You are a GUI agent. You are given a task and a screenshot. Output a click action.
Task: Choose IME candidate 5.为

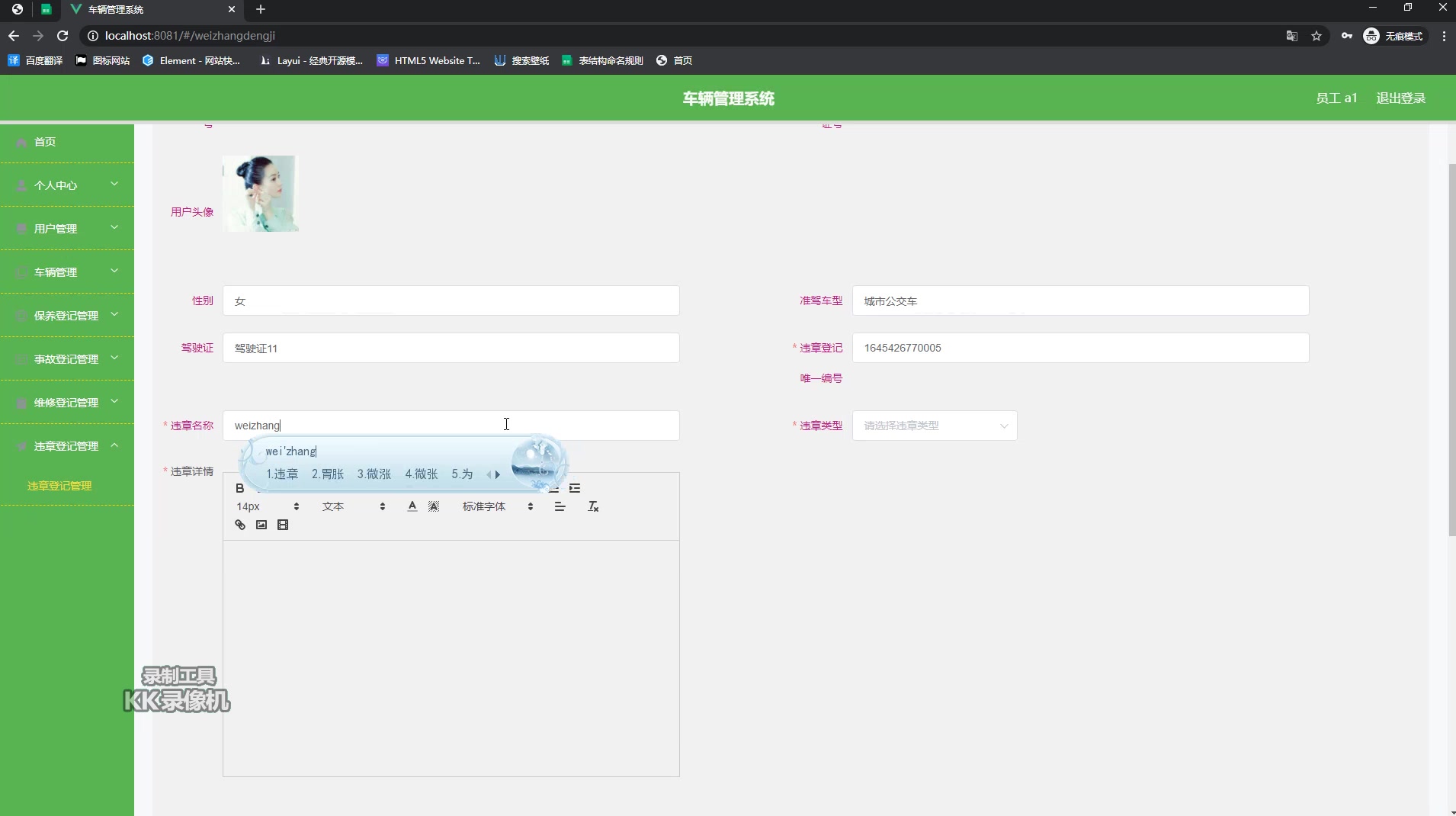pos(462,474)
